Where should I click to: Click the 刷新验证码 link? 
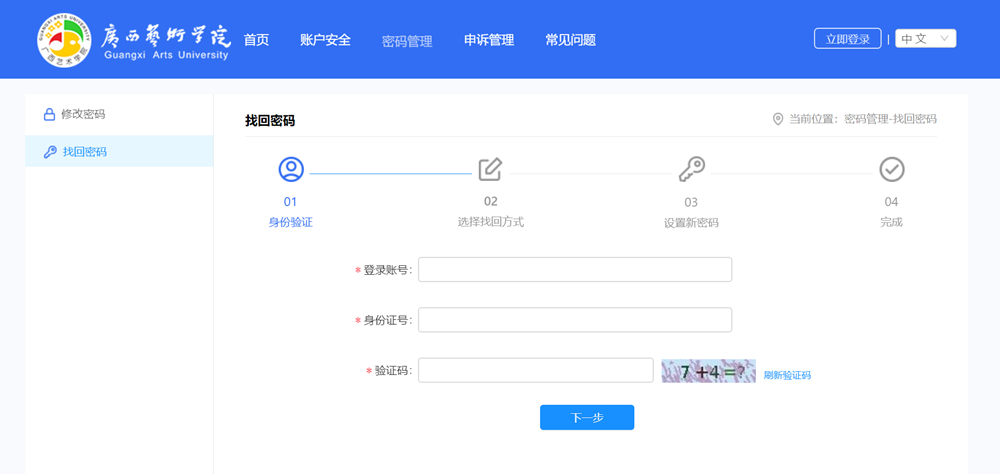click(x=787, y=375)
